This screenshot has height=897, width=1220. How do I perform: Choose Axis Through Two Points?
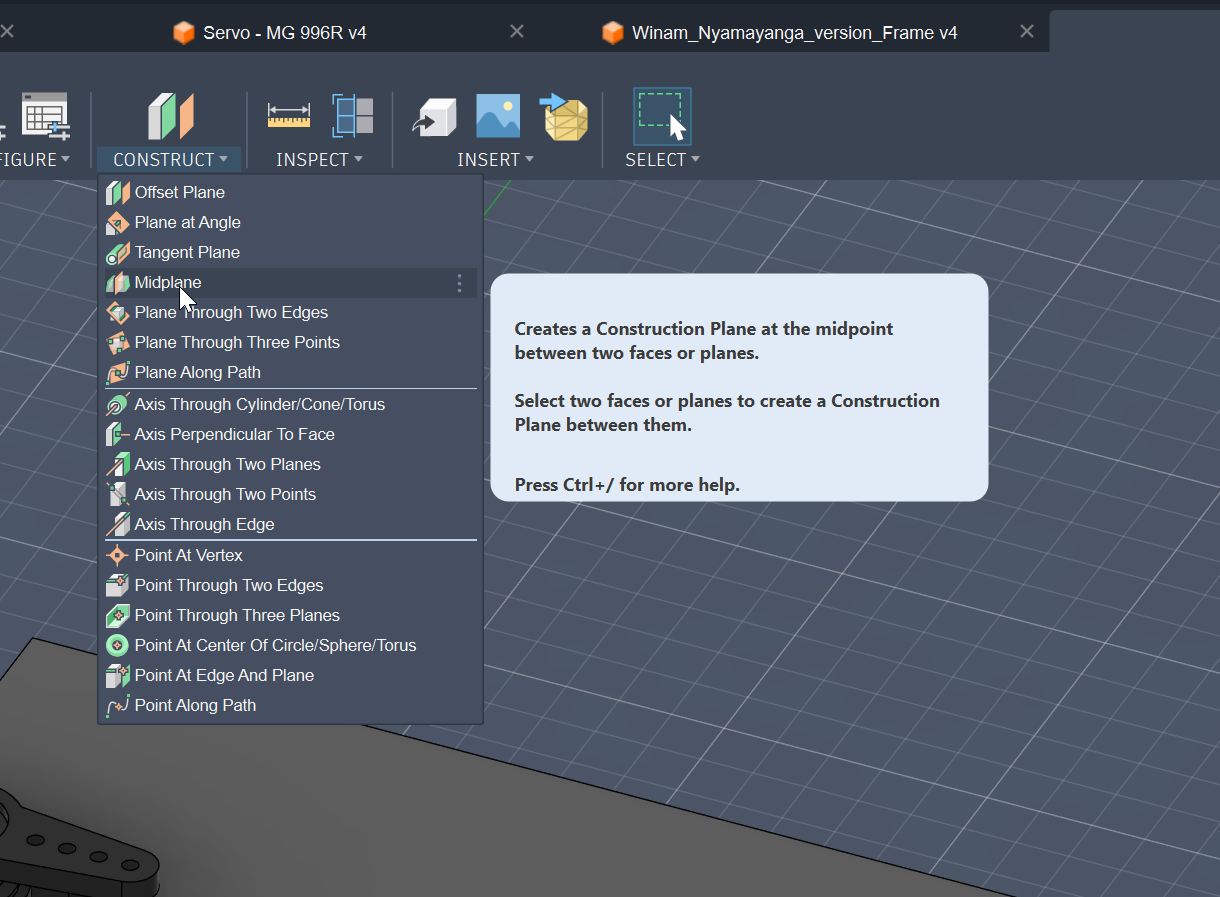click(290, 494)
